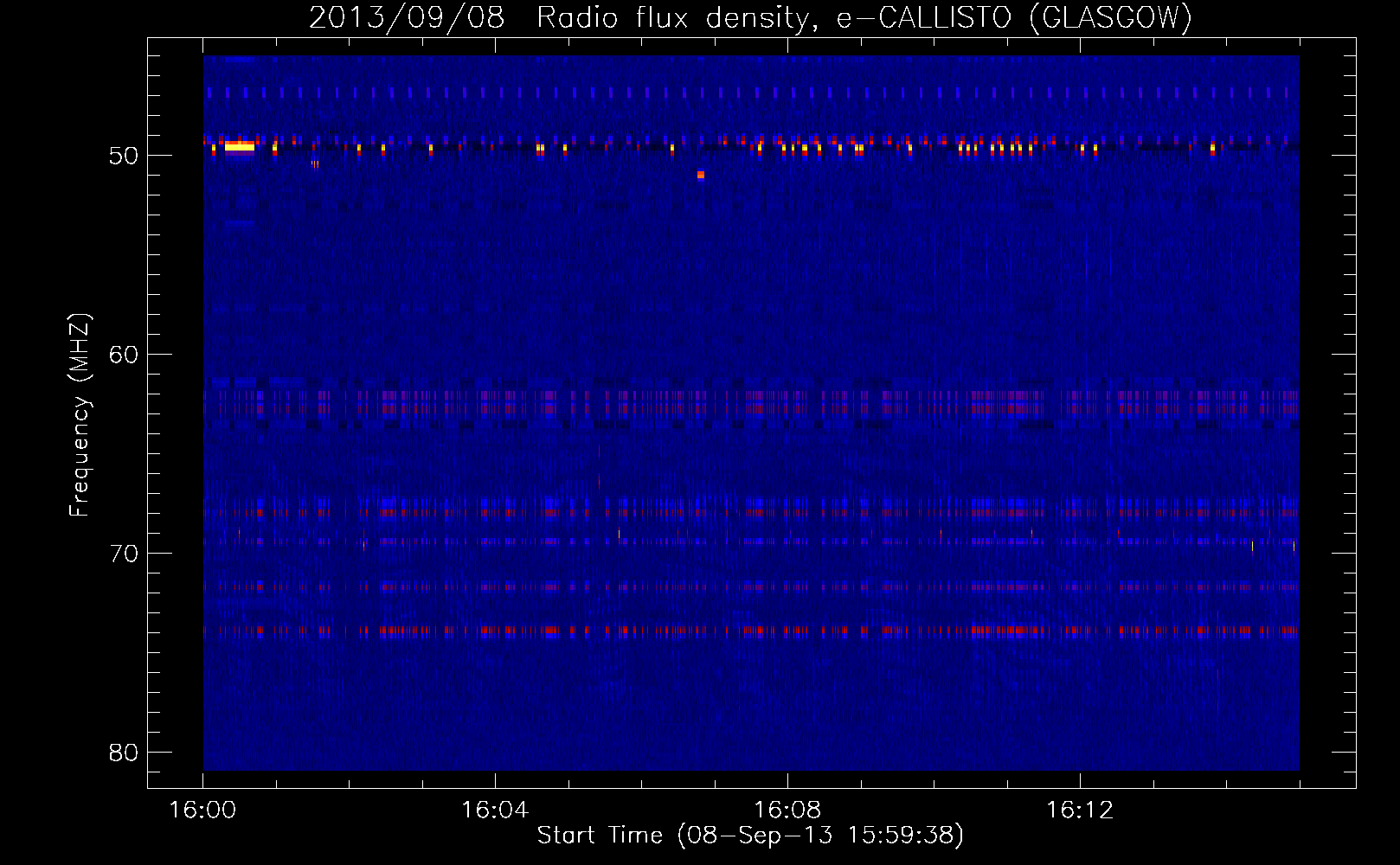Click the time tick label '16:00'
Screen dimensions: 1400x865
coord(202,811)
